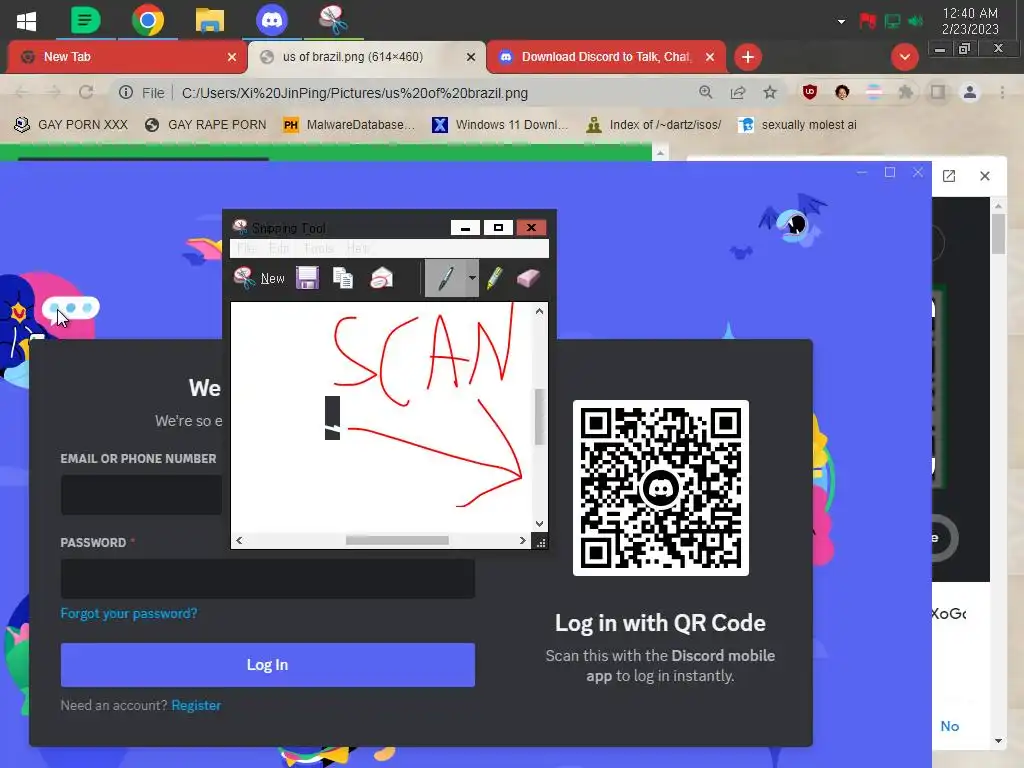Open File Explorer from the taskbar
The width and height of the screenshot is (1024, 768).
point(210,21)
